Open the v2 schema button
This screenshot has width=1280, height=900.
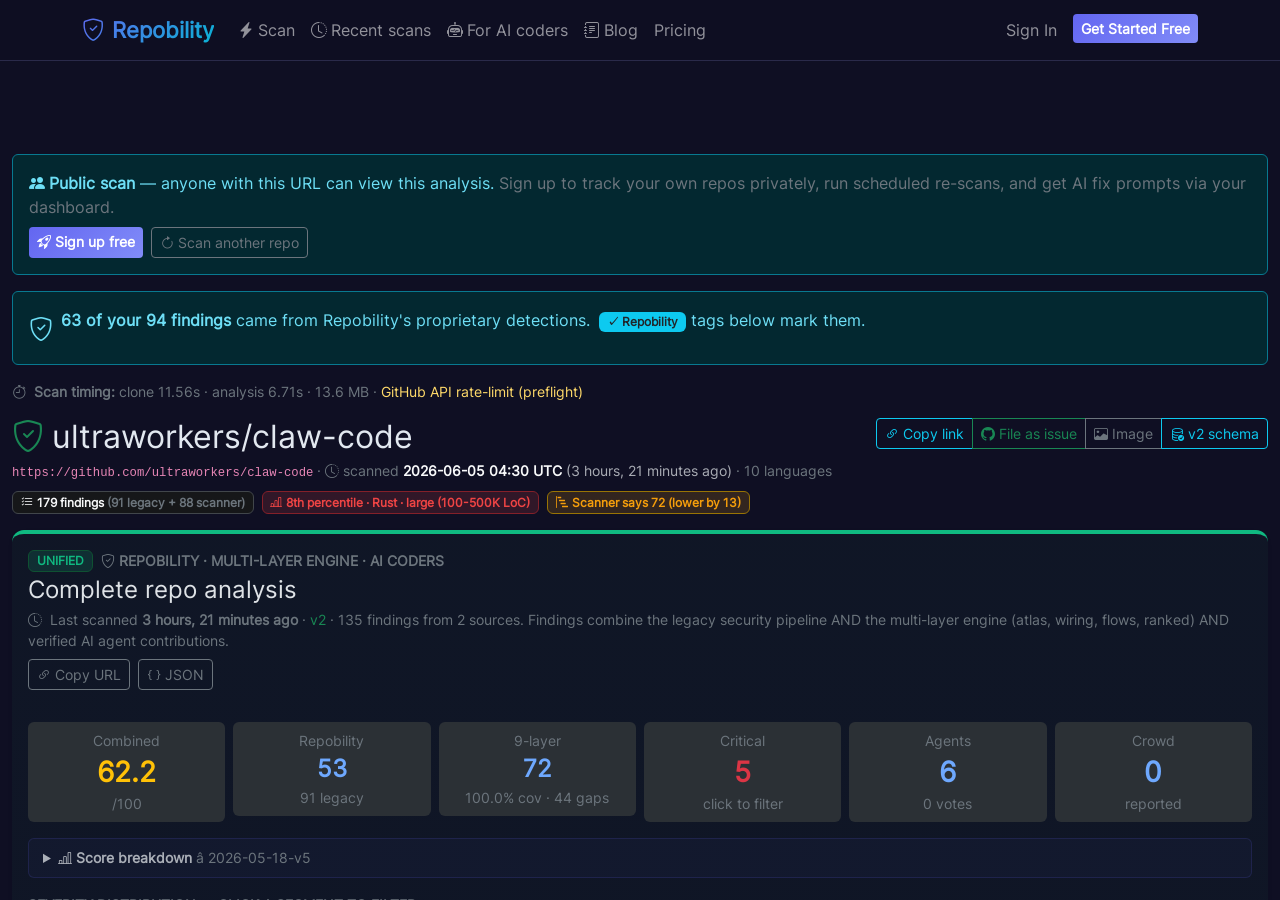[1214, 433]
